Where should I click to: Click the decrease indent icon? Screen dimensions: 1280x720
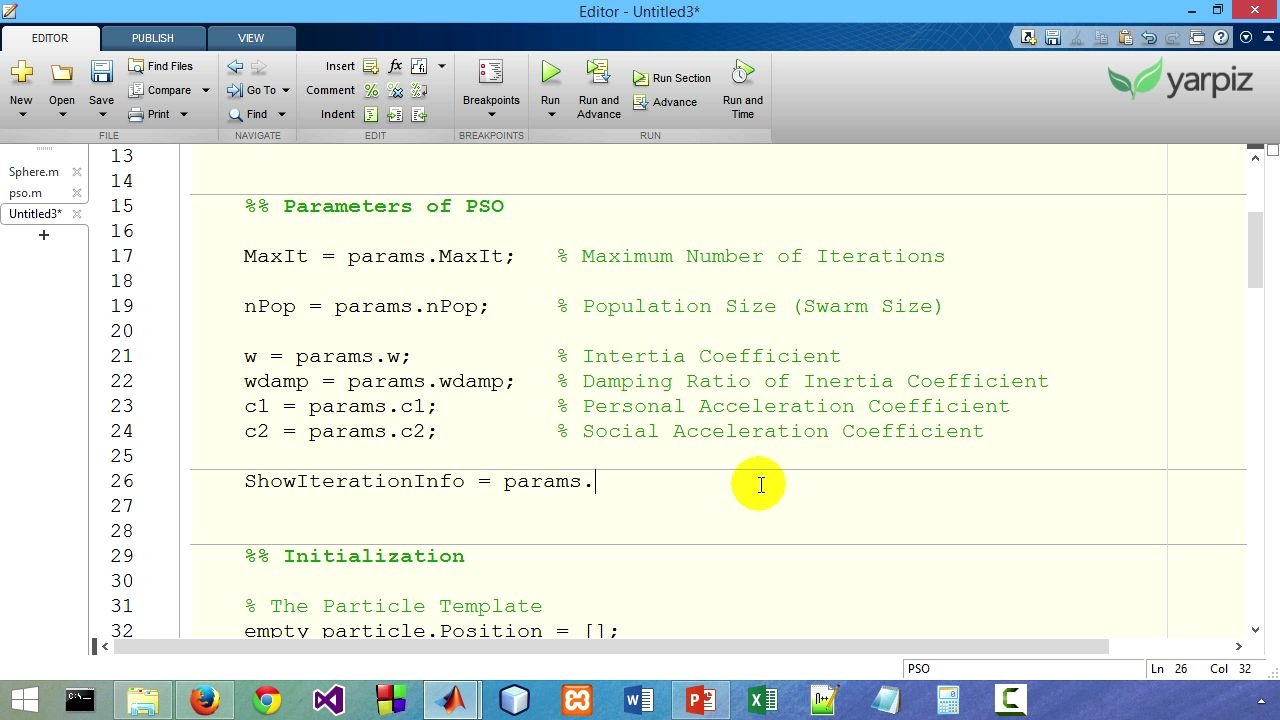(419, 114)
